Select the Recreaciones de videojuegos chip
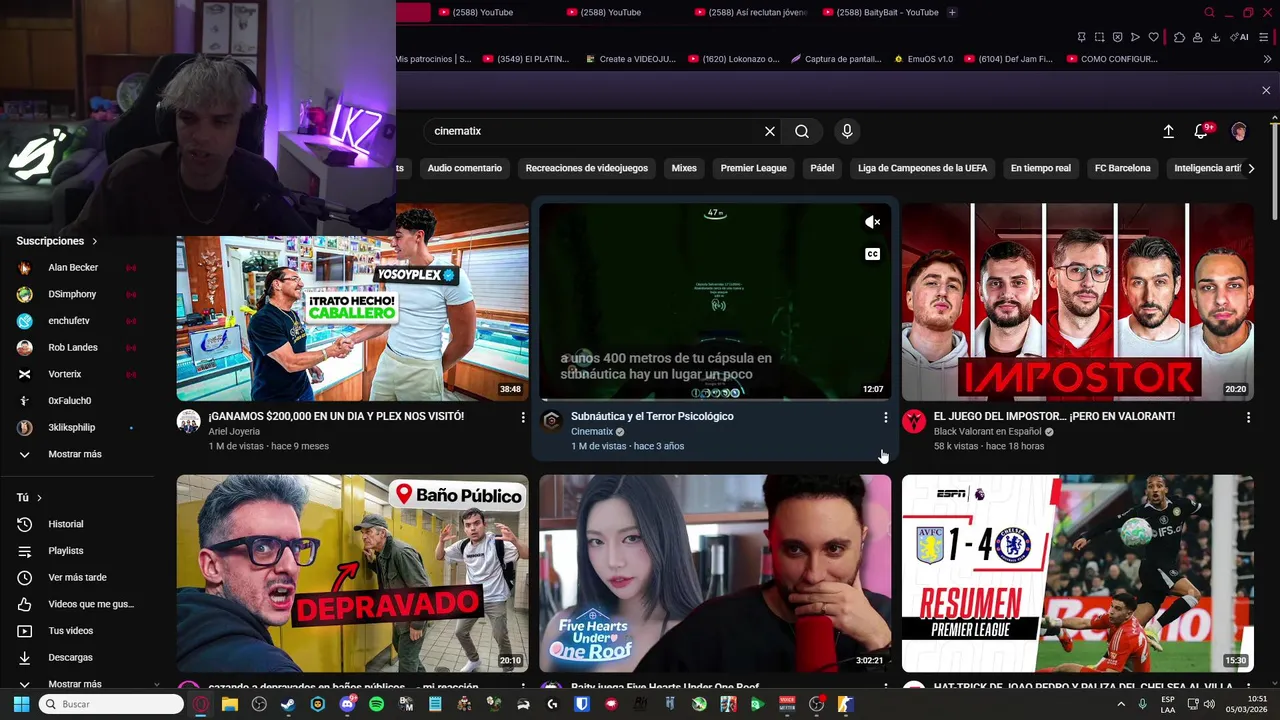The height and width of the screenshot is (720, 1280). click(x=587, y=168)
